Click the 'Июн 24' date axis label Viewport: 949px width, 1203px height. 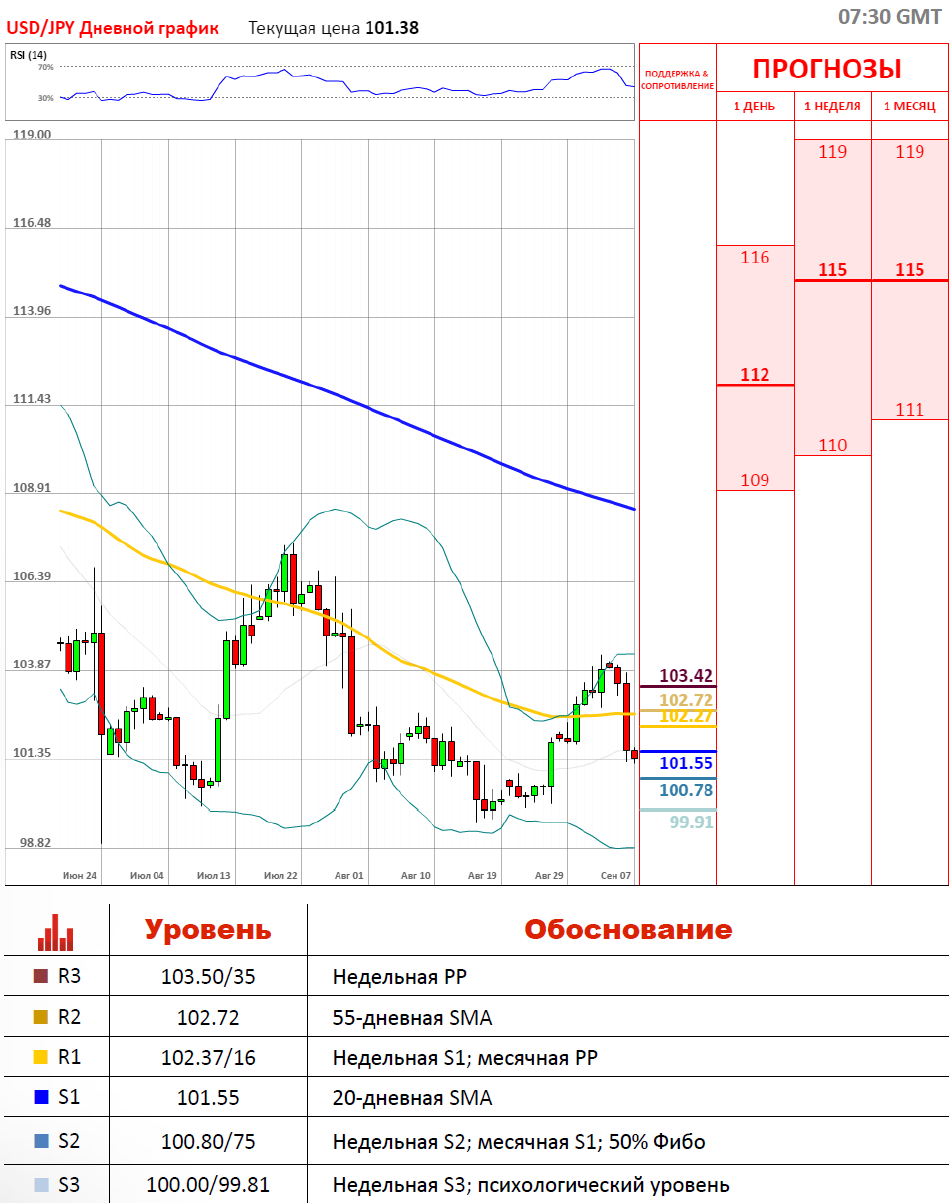click(x=80, y=875)
